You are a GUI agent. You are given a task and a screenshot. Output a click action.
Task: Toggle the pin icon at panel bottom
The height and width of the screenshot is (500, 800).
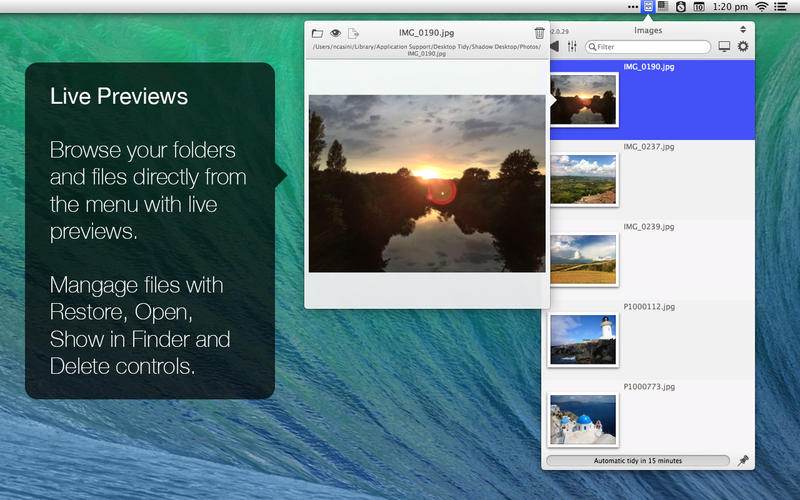coord(743,460)
